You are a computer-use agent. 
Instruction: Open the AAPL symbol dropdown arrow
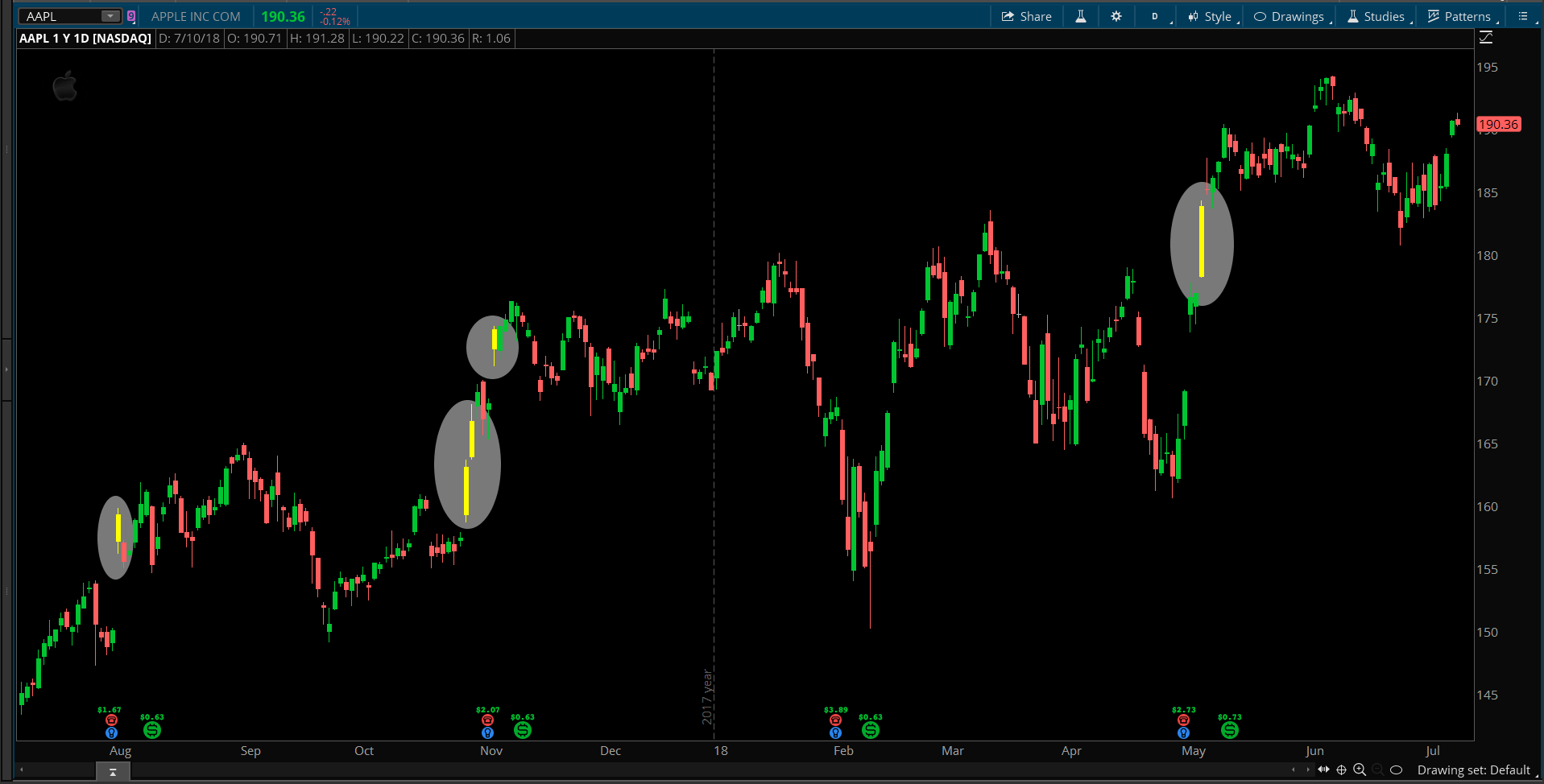[110, 16]
